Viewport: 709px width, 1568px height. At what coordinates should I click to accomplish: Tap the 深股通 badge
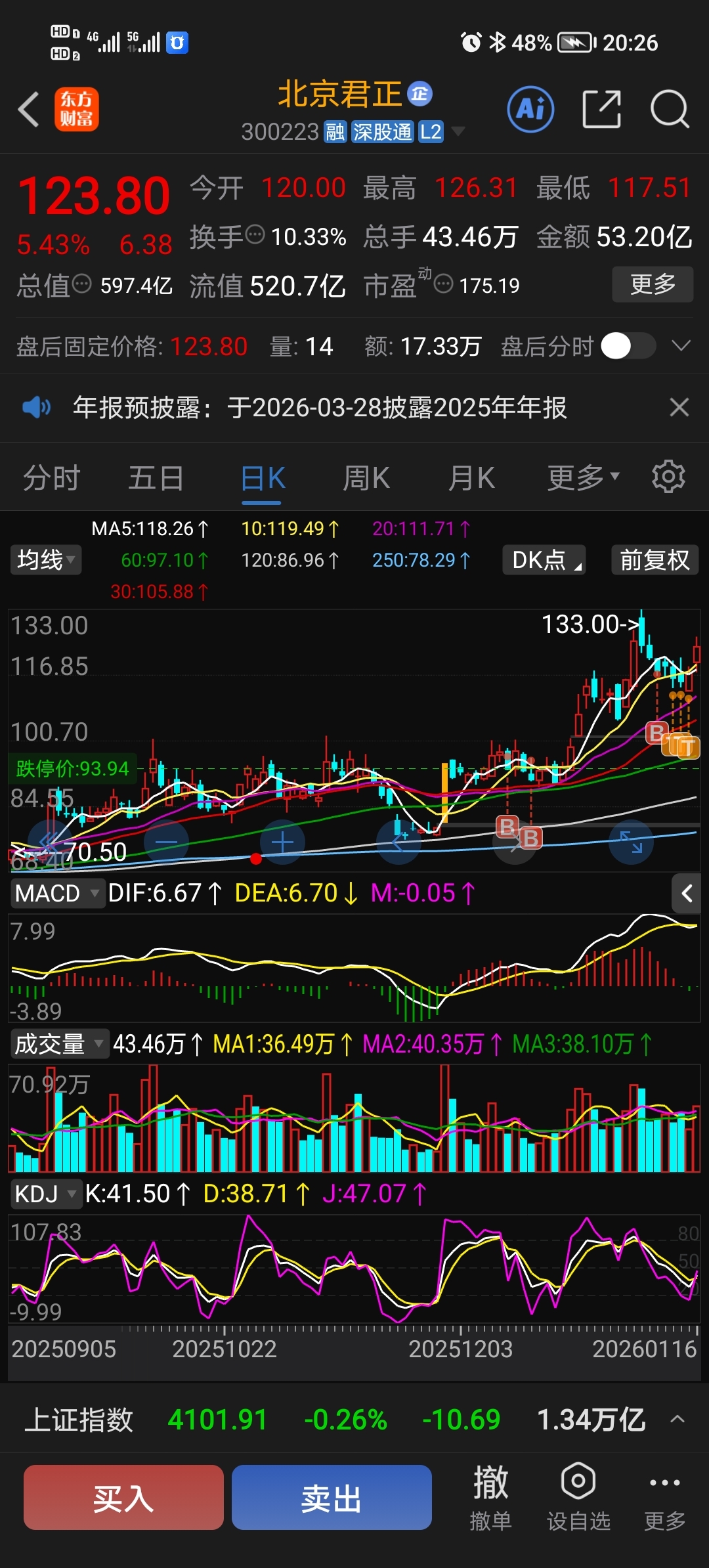382,132
